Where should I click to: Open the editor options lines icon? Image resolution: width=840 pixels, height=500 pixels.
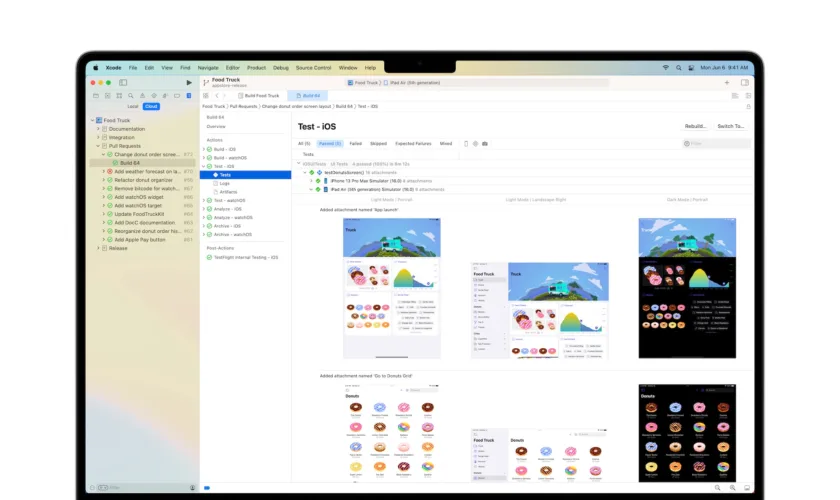pyautogui.click(x=735, y=95)
